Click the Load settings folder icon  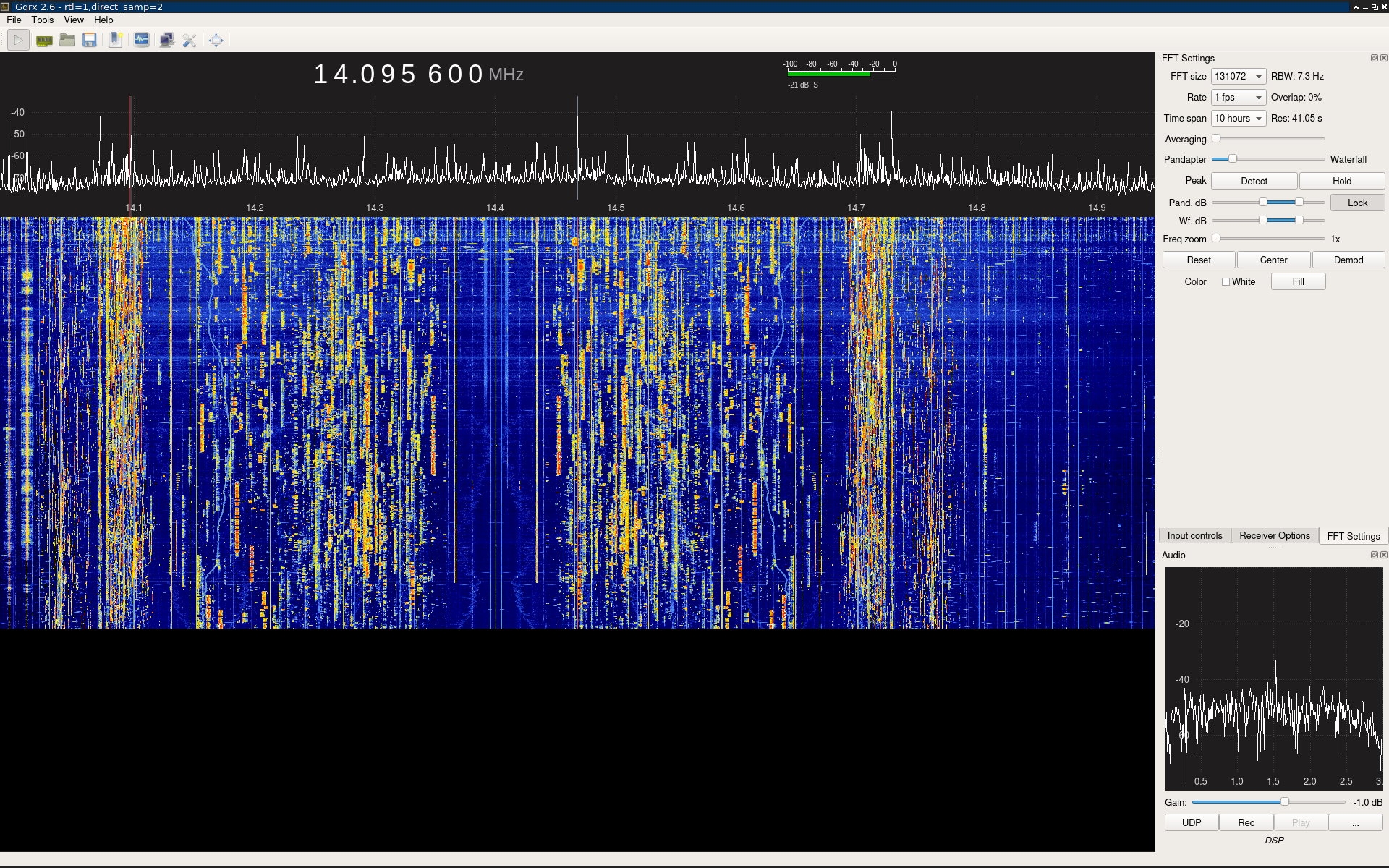[67, 41]
